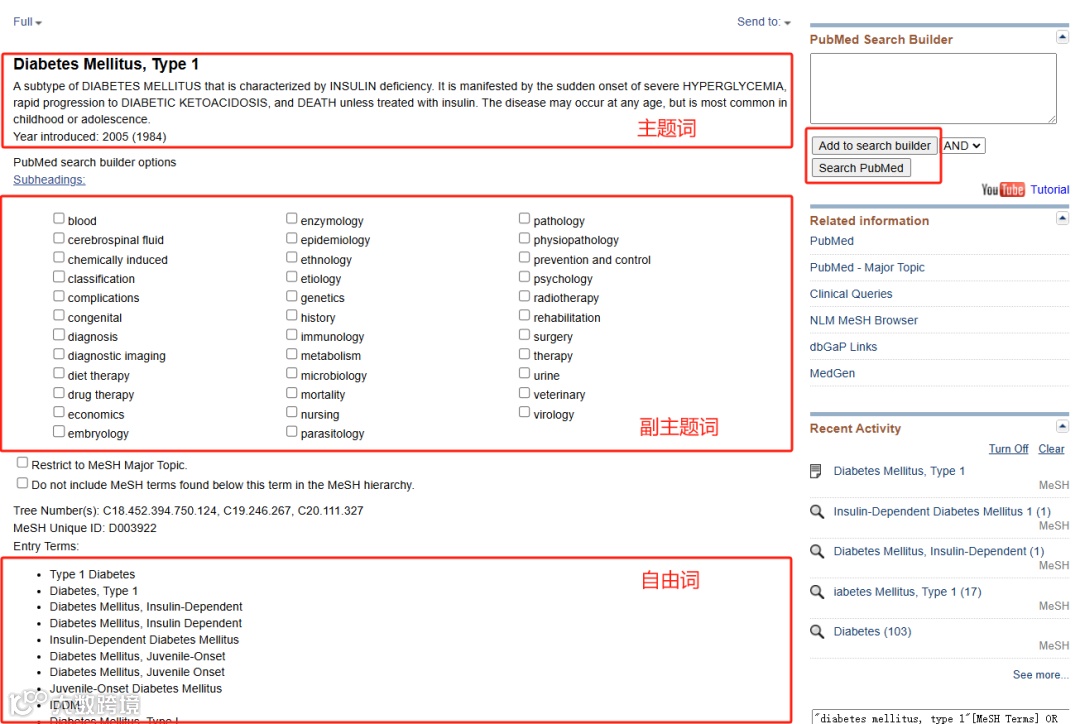Collapse the PubMed Search Builder panel

click(x=1062, y=37)
